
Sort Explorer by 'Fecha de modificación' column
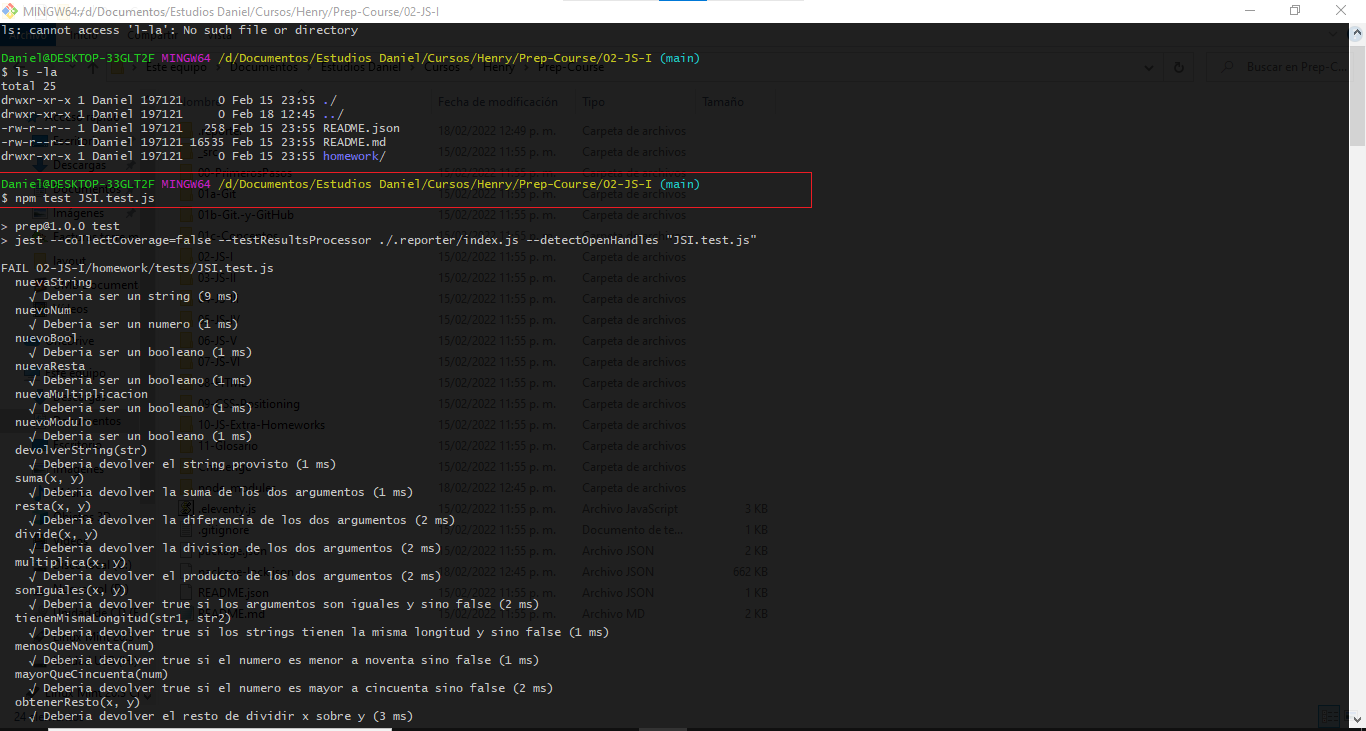pyautogui.click(x=498, y=102)
